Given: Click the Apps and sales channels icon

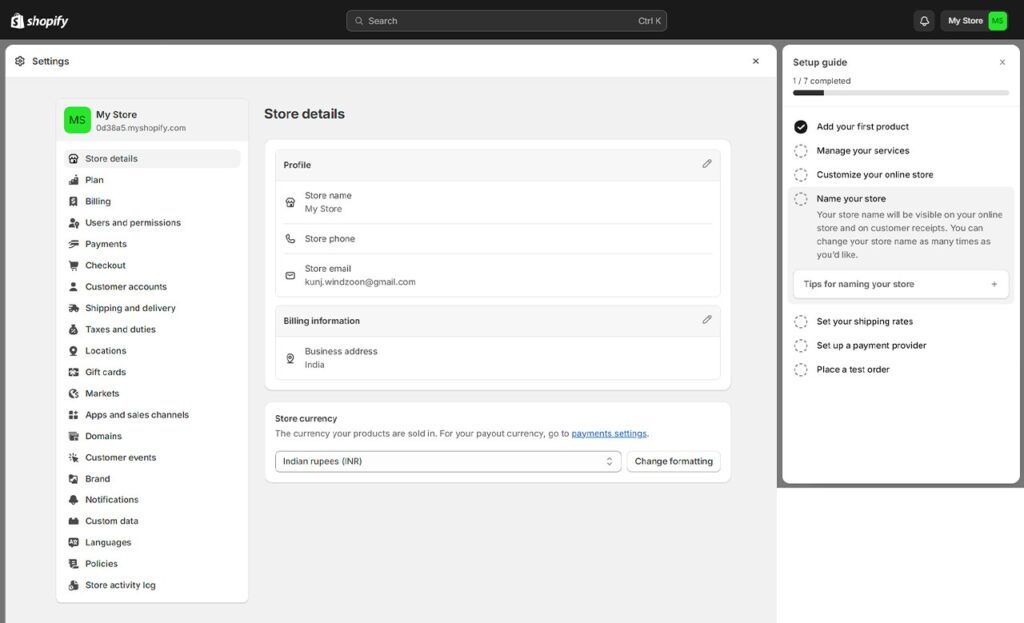Looking at the screenshot, I should (x=73, y=415).
